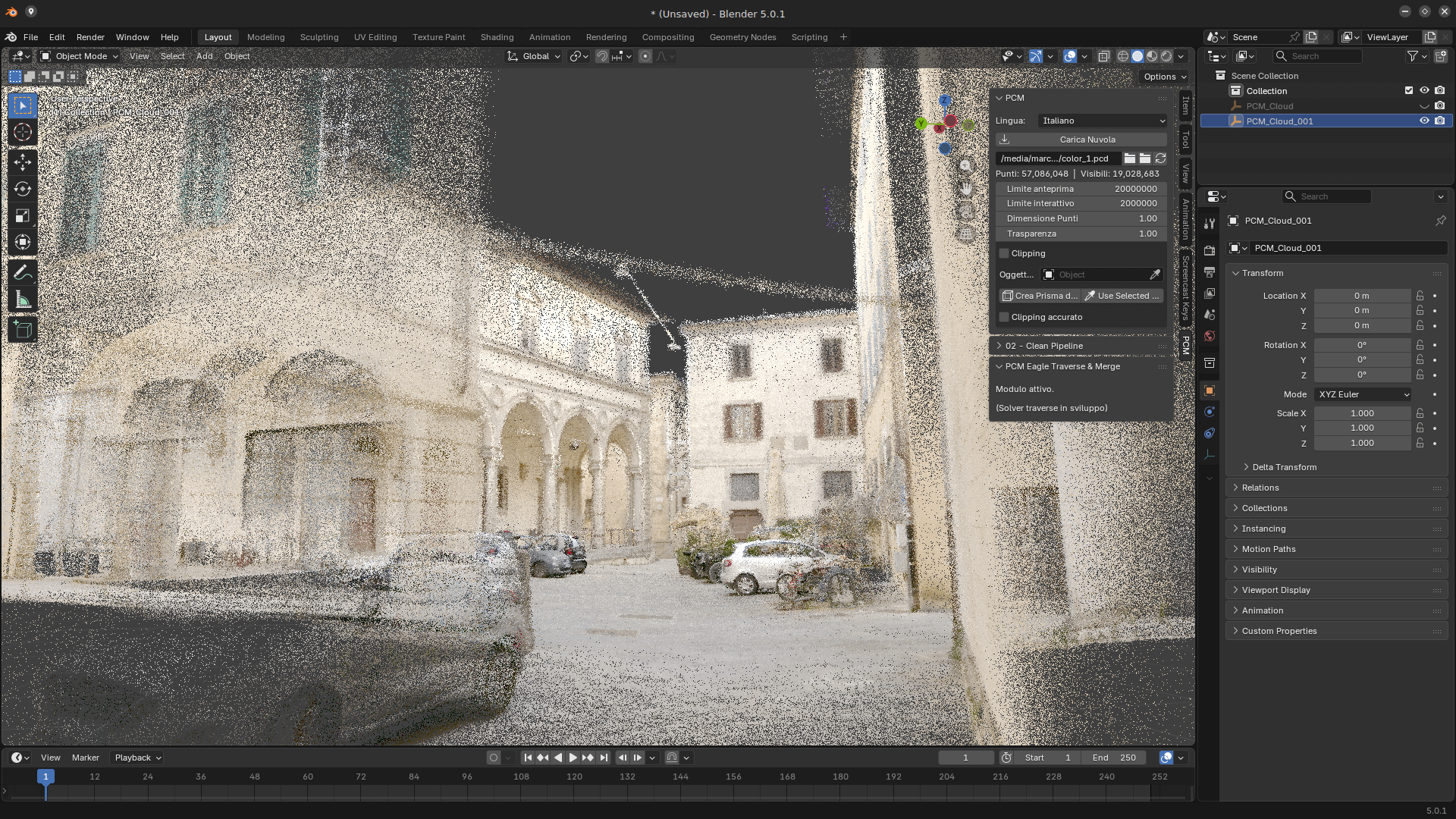The height and width of the screenshot is (819, 1456).
Task: Open the World properties tab icon
Action: pos(1210,336)
